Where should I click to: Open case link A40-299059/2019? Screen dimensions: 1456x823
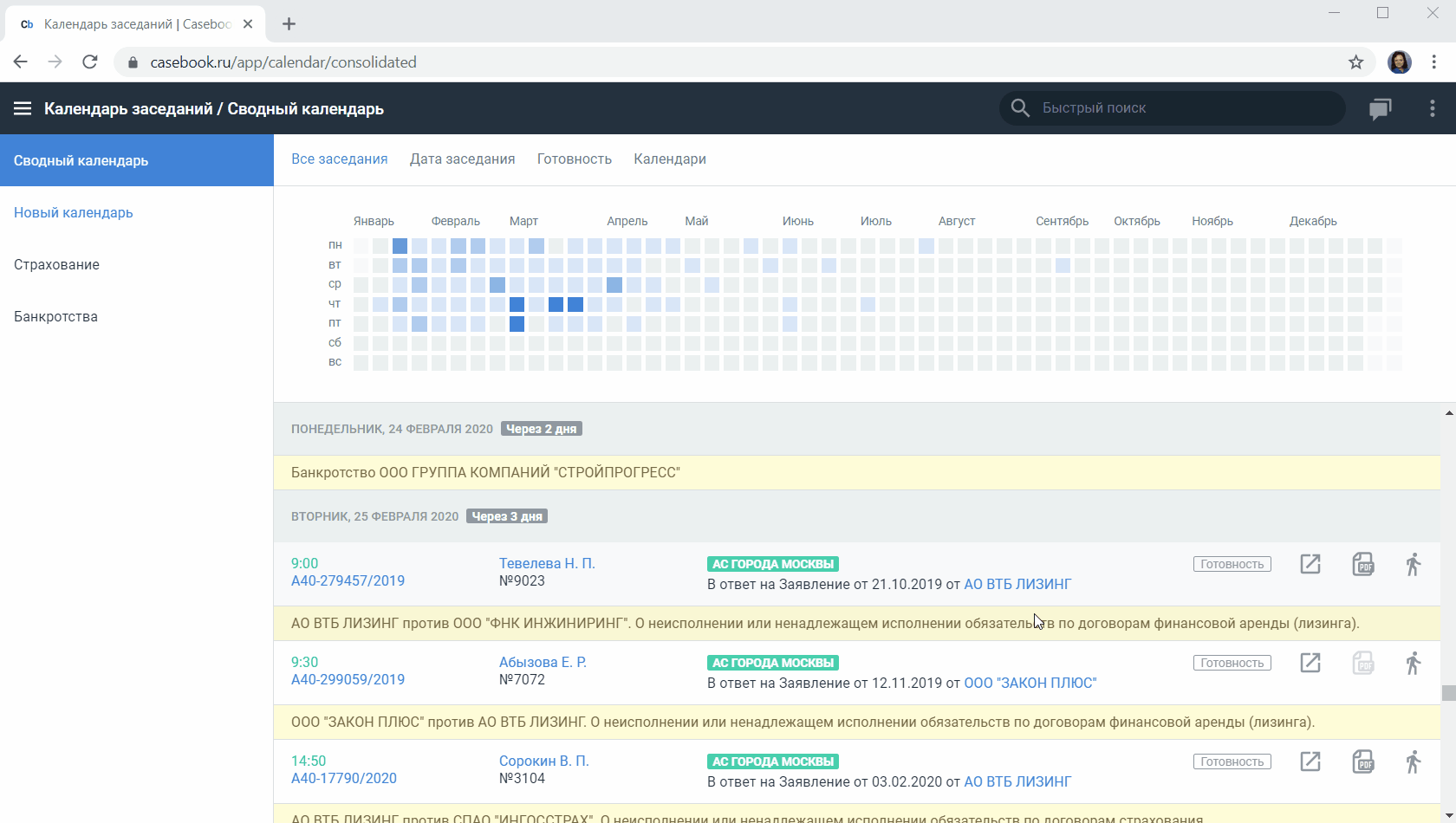tap(348, 680)
